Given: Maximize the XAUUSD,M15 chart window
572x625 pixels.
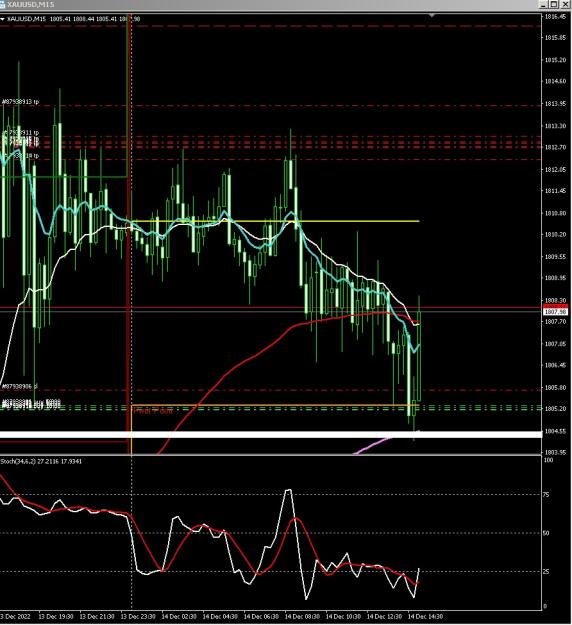Looking at the screenshot, I should (x=554, y=4).
